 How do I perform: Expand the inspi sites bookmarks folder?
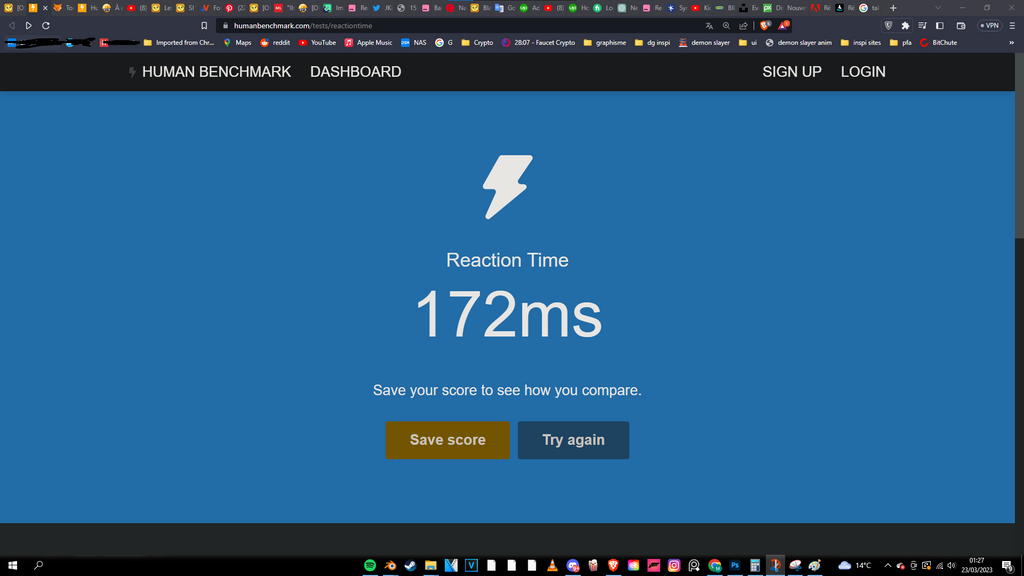pyautogui.click(x=861, y=42)
